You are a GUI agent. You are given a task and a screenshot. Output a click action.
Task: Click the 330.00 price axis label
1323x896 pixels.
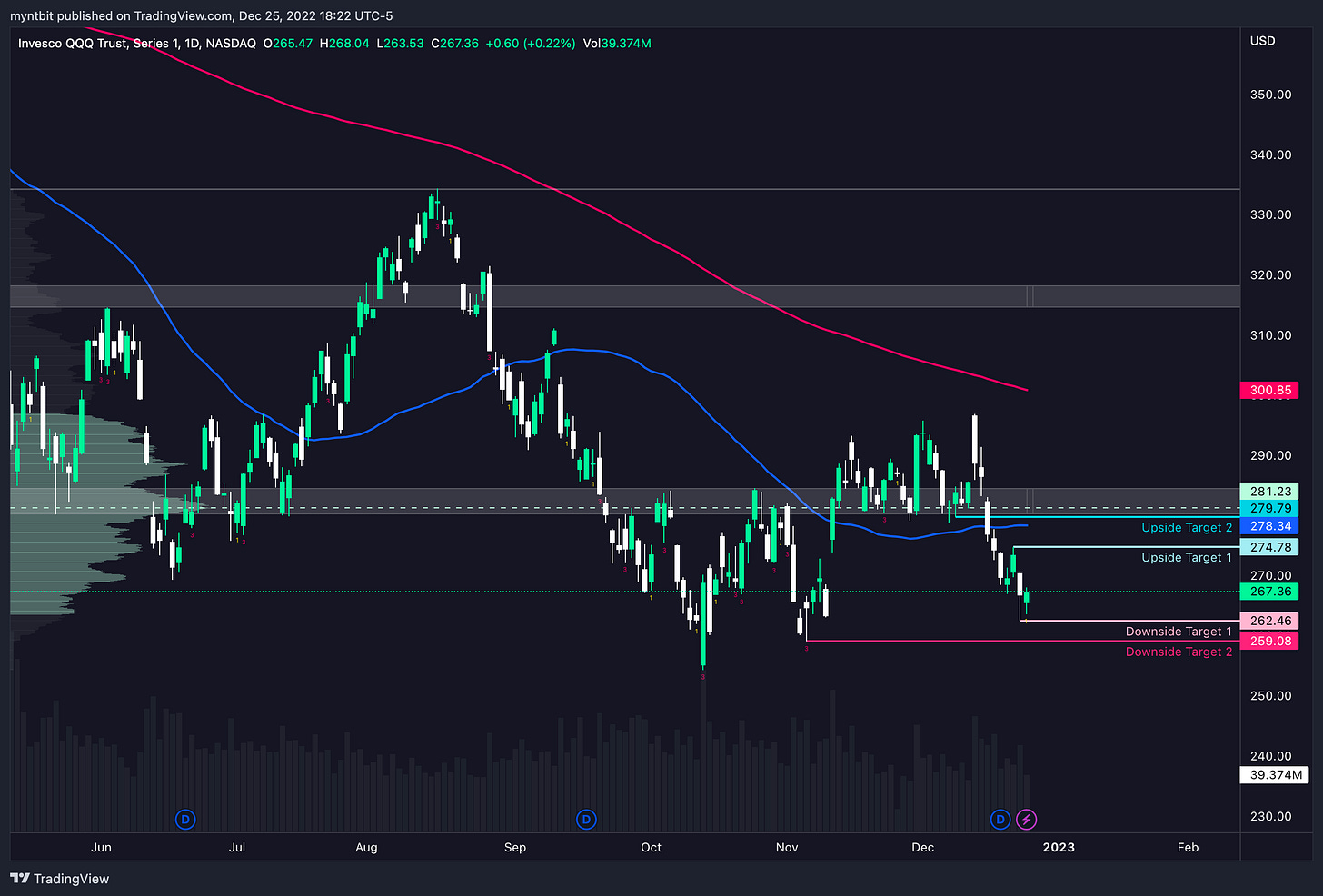[x=1270, y=215]
